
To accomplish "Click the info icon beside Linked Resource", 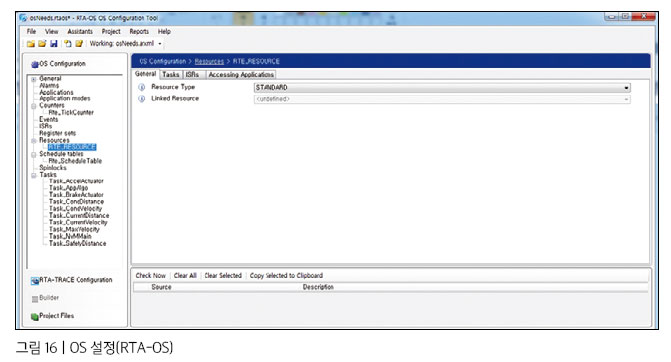I will click(x=142, y=99).
